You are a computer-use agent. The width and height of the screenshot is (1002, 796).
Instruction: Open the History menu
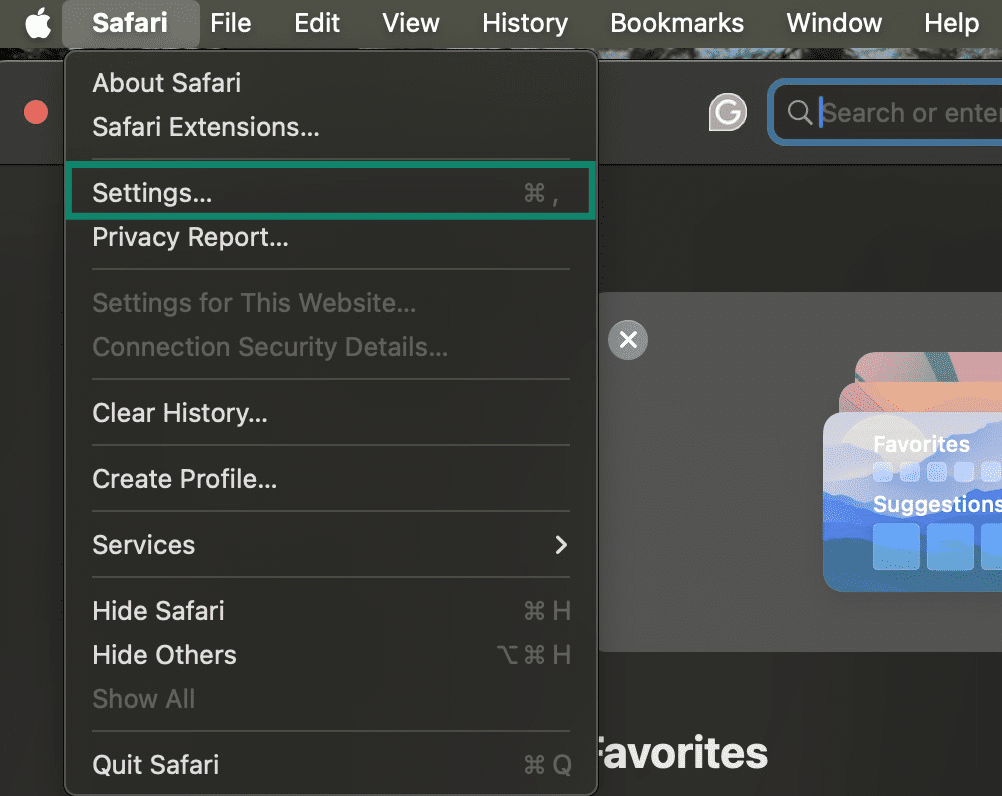[525, 22]
